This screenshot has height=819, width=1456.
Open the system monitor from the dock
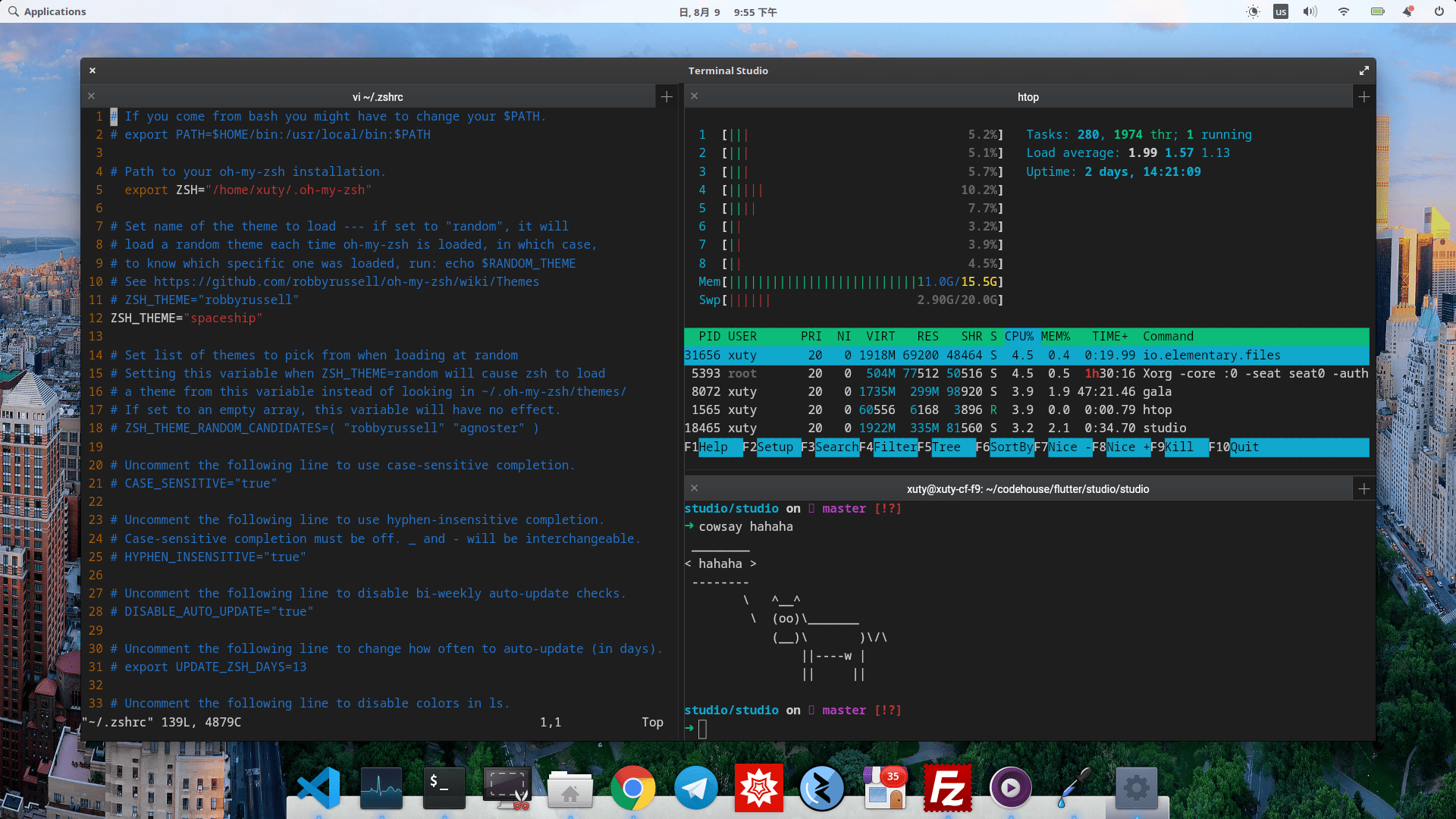tap(381, 788)
